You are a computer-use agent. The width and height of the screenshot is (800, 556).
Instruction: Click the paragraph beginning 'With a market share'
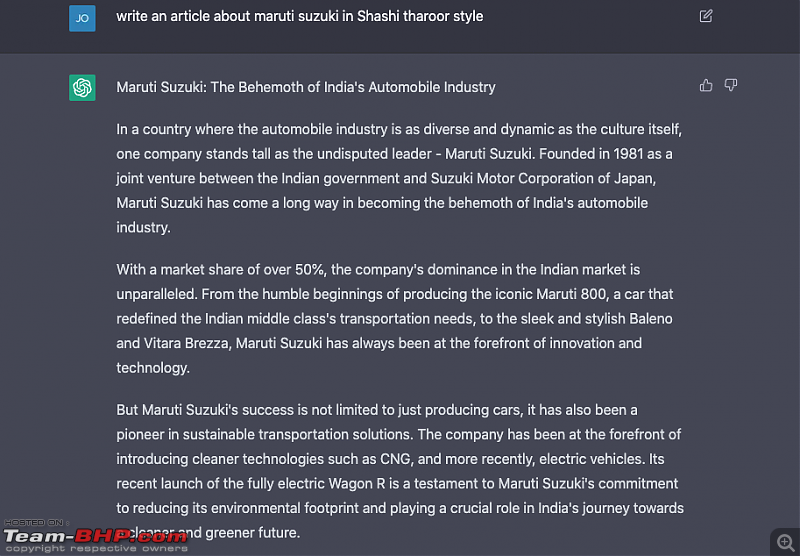394,318
